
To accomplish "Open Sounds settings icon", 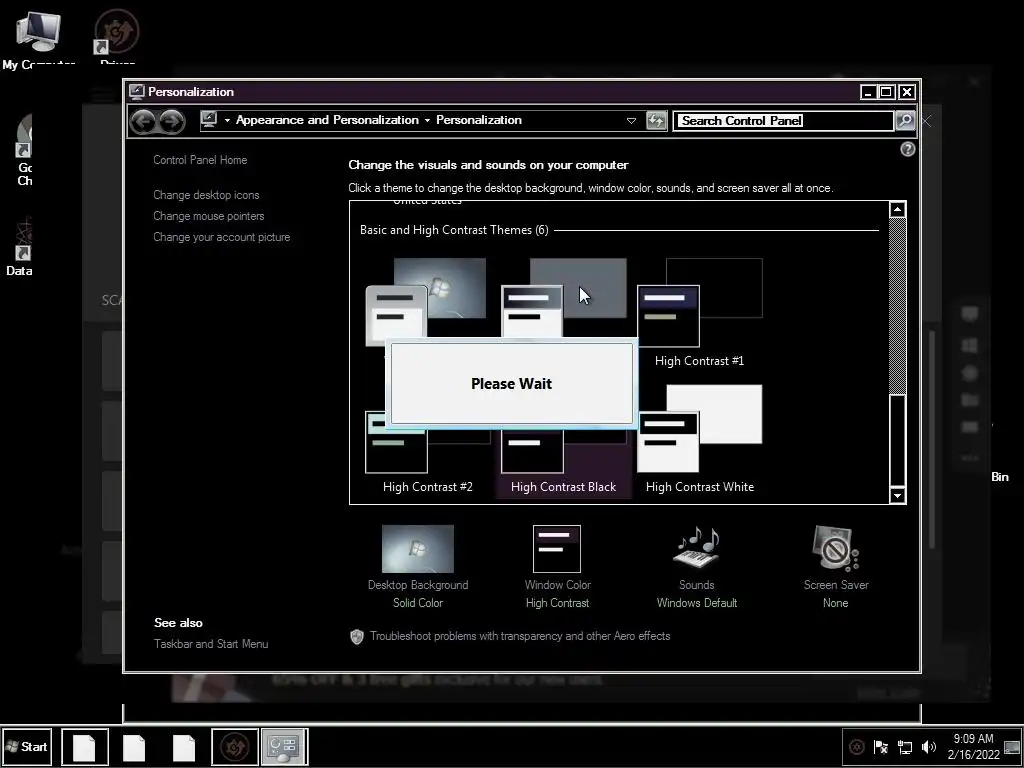I will pyautogui.click(x=697, y=547).
